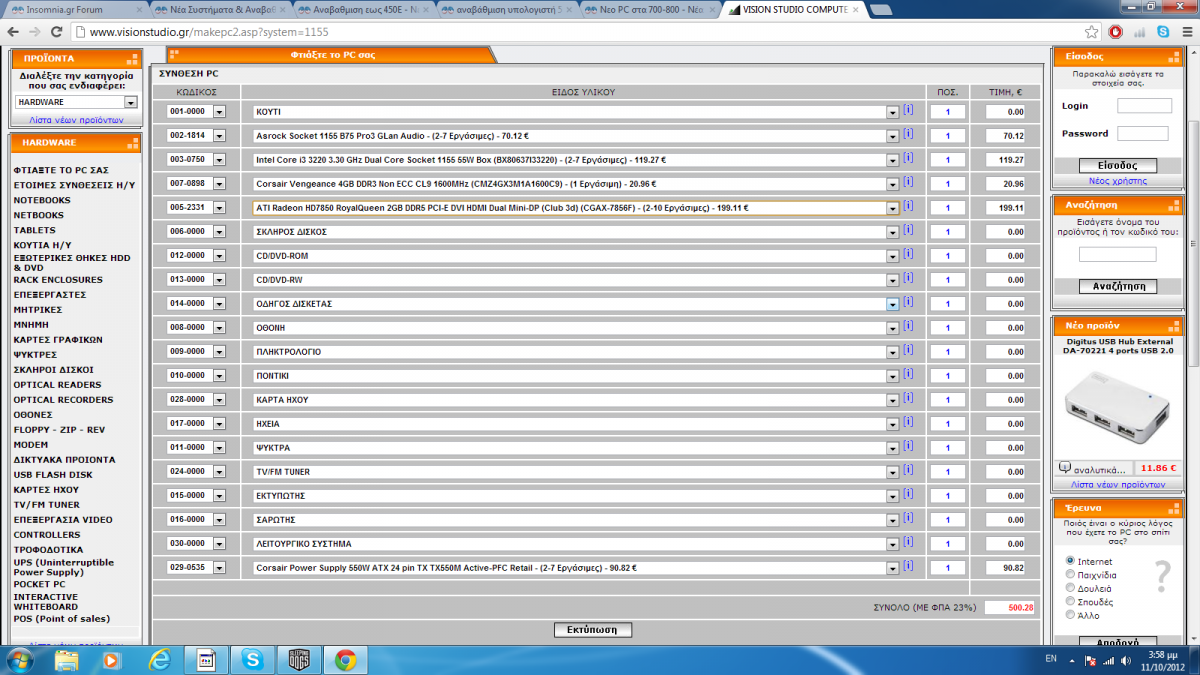Open info [i] for ΟΘΟΝΗ row

[908, 326]
